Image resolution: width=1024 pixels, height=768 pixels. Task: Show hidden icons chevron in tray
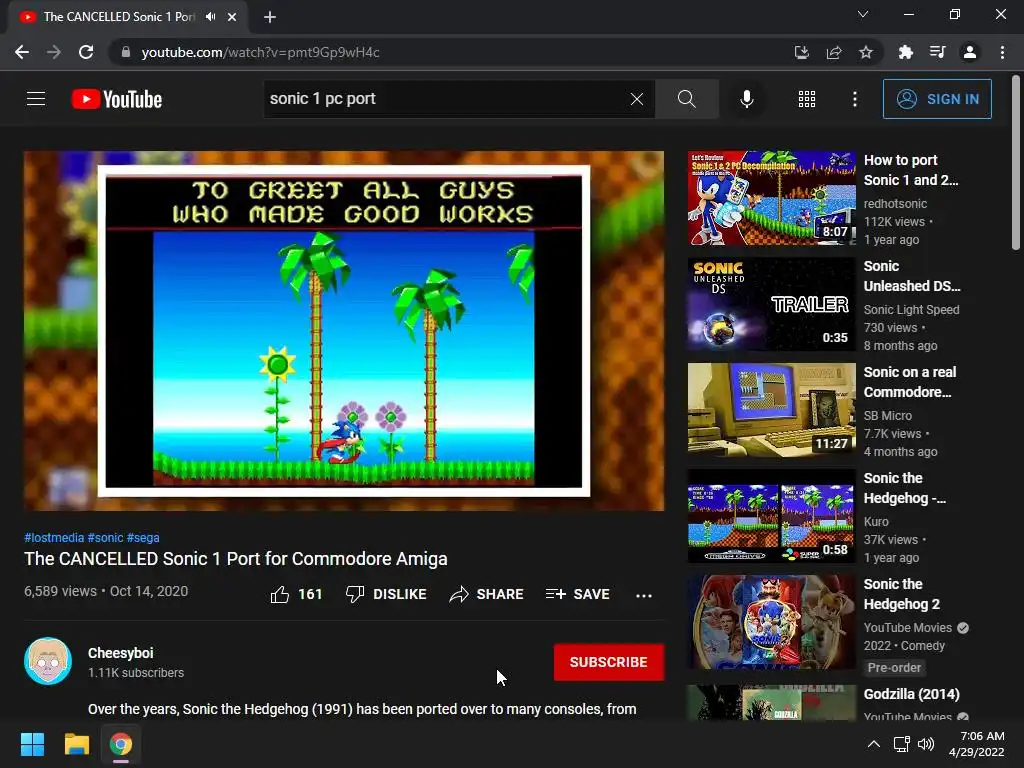coord(873,744)
